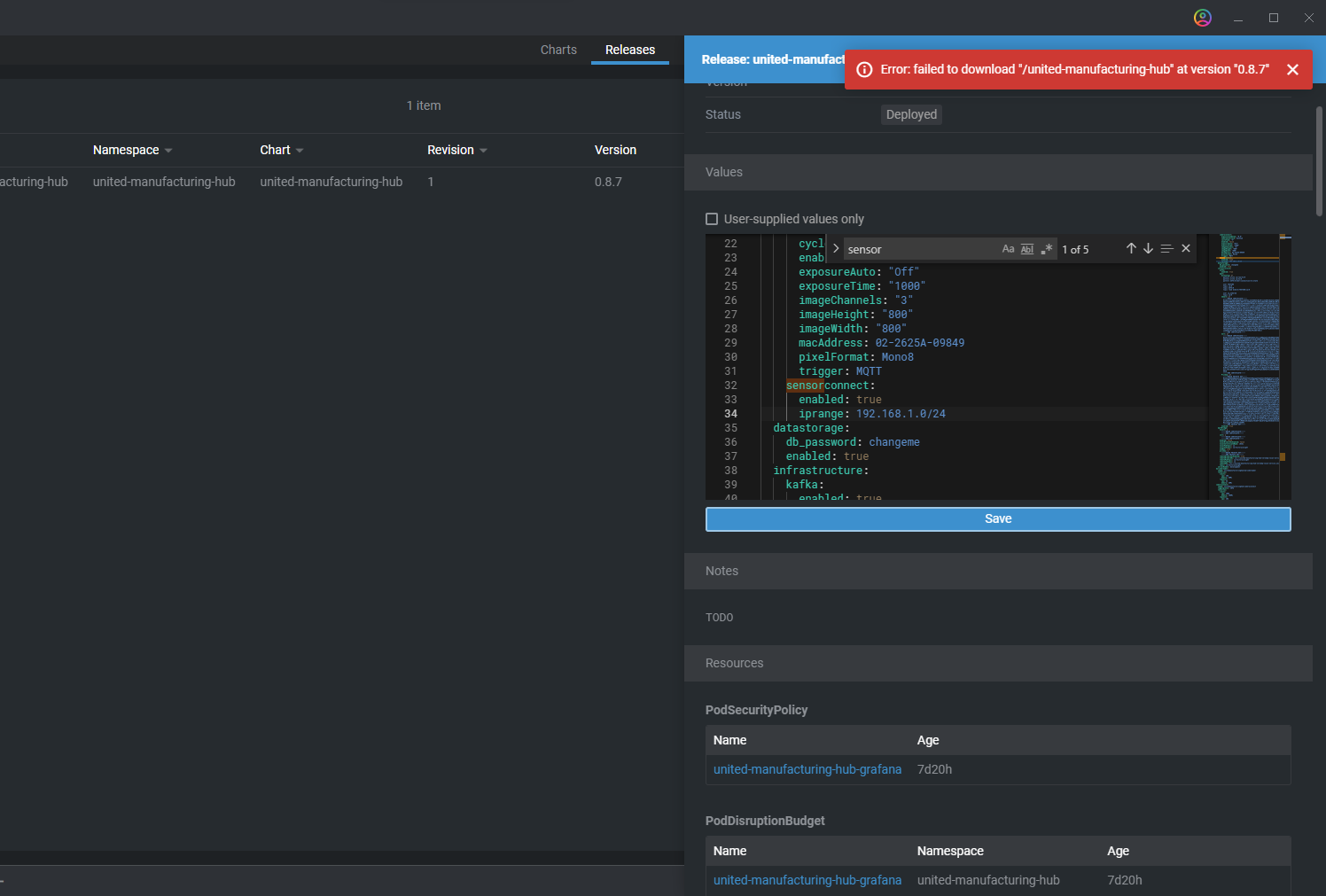Open united-manufacturing-hub-grafana PodSecurityPolicy link
The height and width of the screenshot is (896, 1326).
coord(807,769)
